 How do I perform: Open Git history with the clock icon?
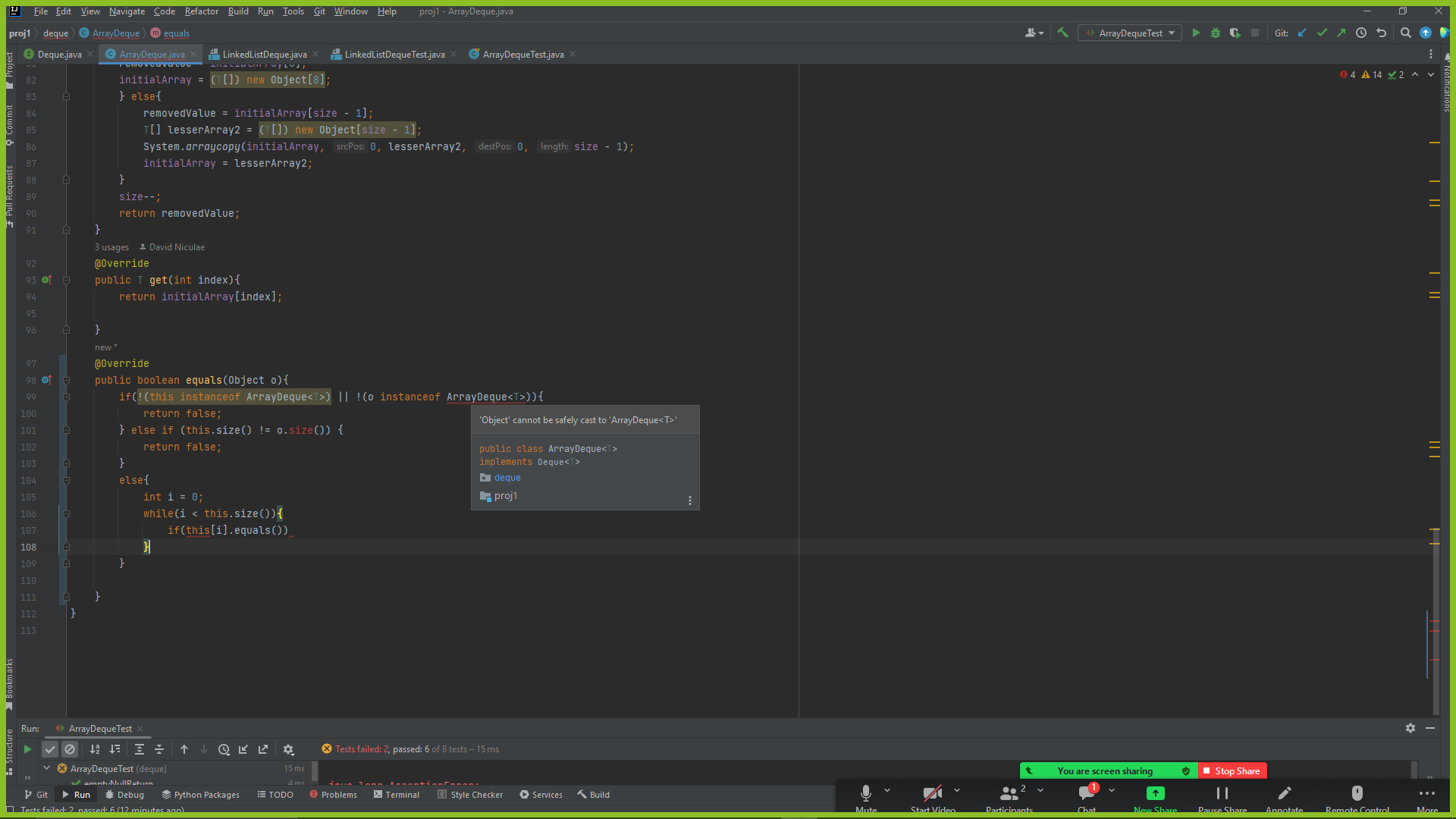point(1361,33)
